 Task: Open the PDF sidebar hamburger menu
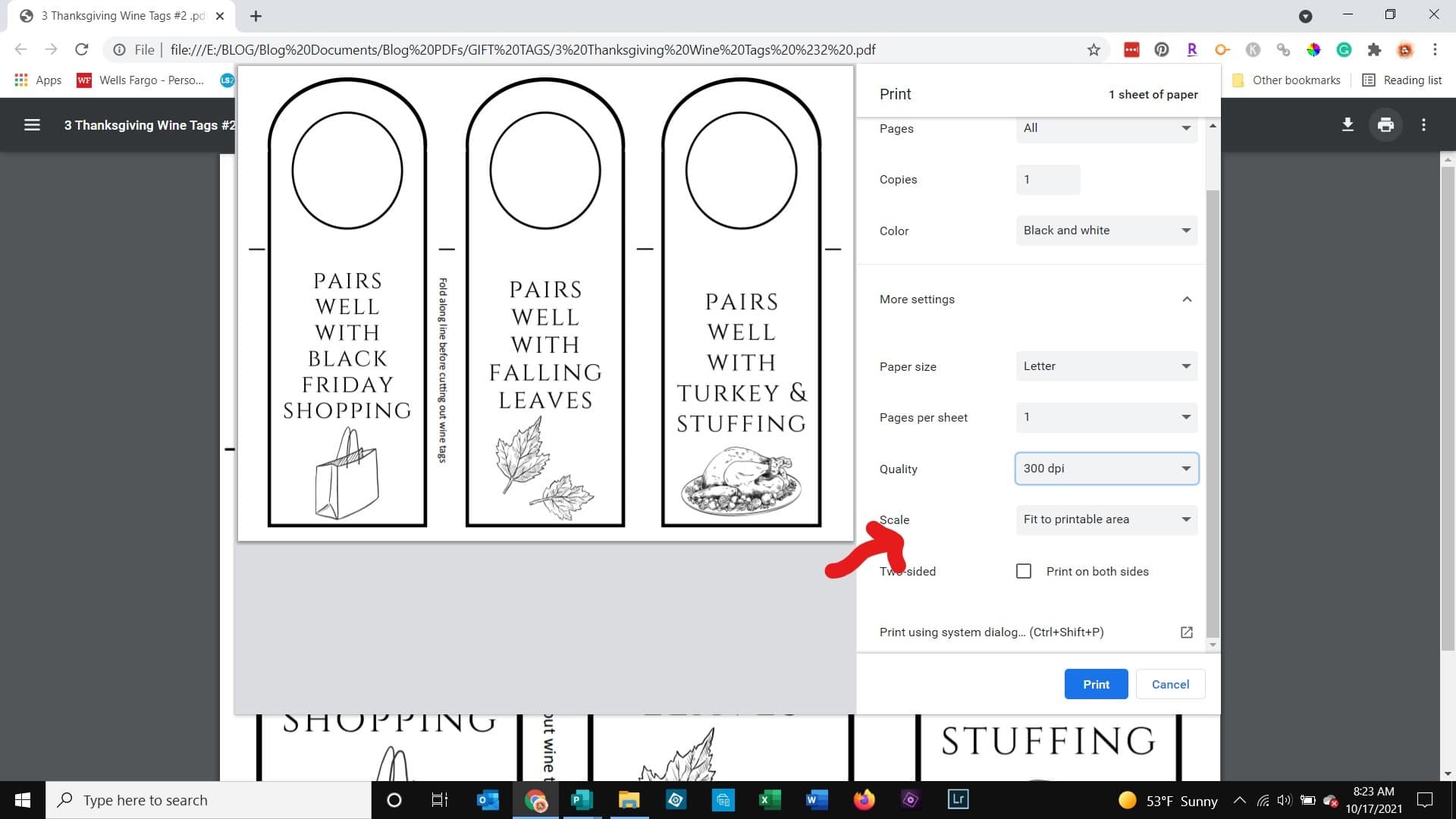(x=32, y=125)
